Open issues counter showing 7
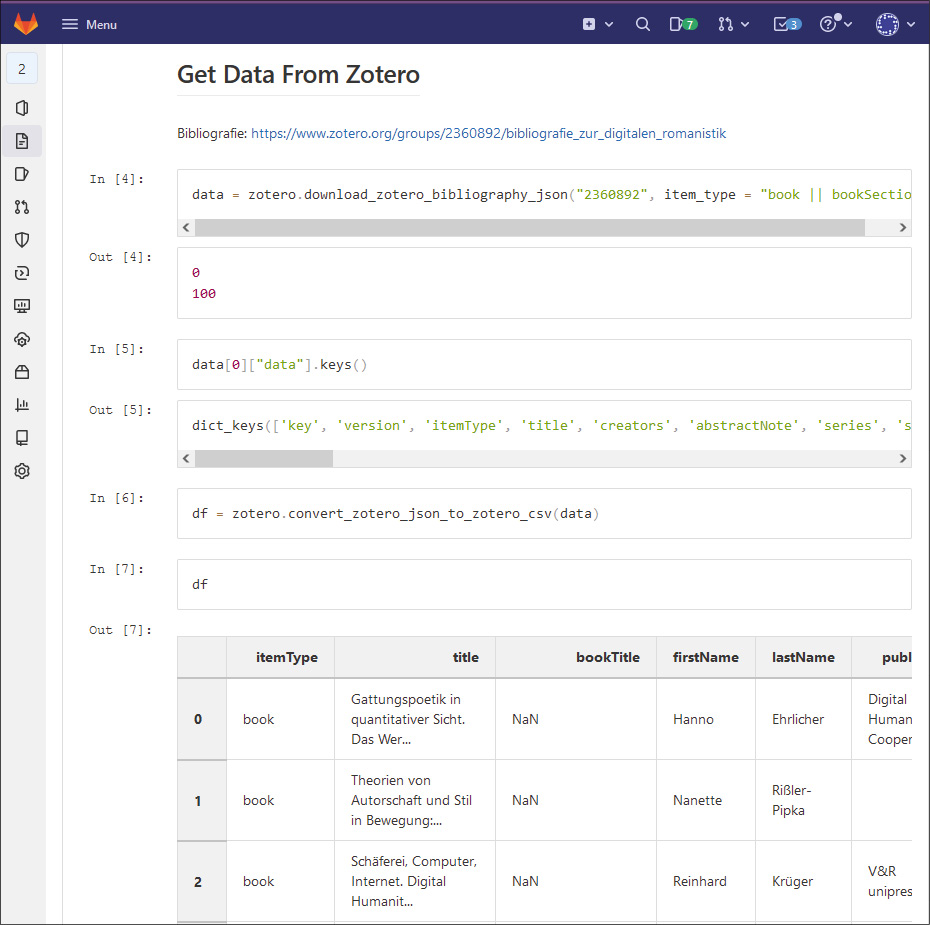The width and height of the screenshot is (930, 925). pos(683,24)
